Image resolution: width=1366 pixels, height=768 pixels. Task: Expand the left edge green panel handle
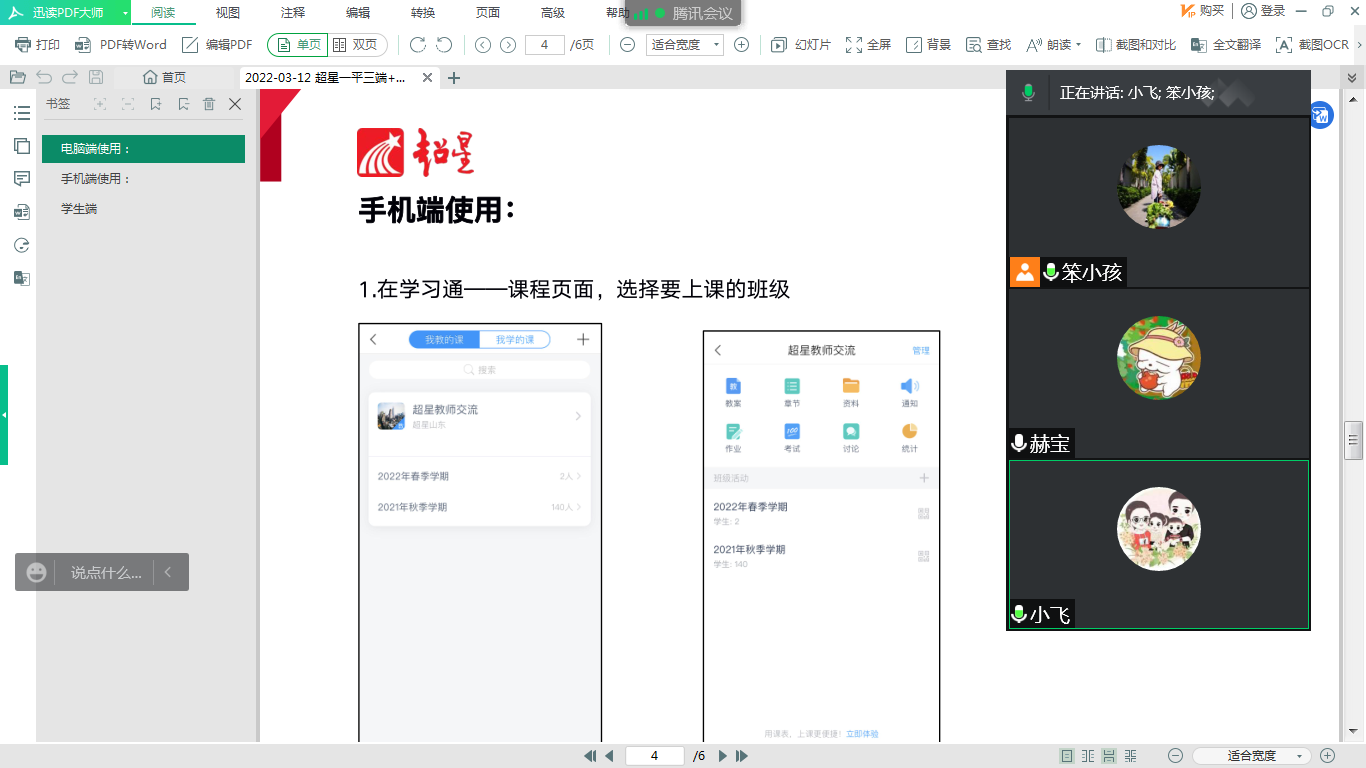pyautogui.click(x=4, y=415)
